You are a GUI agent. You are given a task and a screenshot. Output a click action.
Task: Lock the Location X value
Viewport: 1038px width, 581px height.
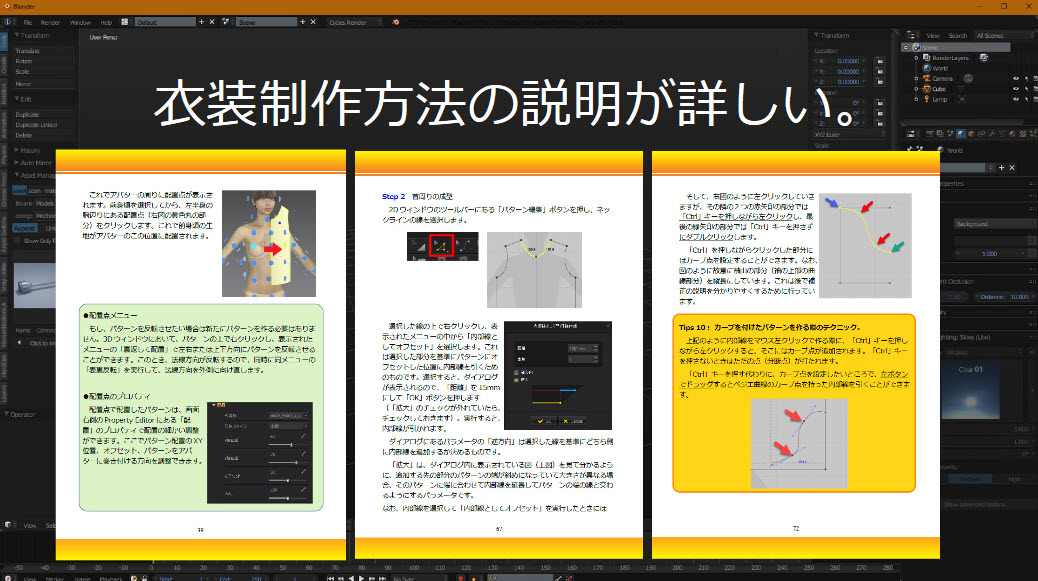click(x=880, y=61)
